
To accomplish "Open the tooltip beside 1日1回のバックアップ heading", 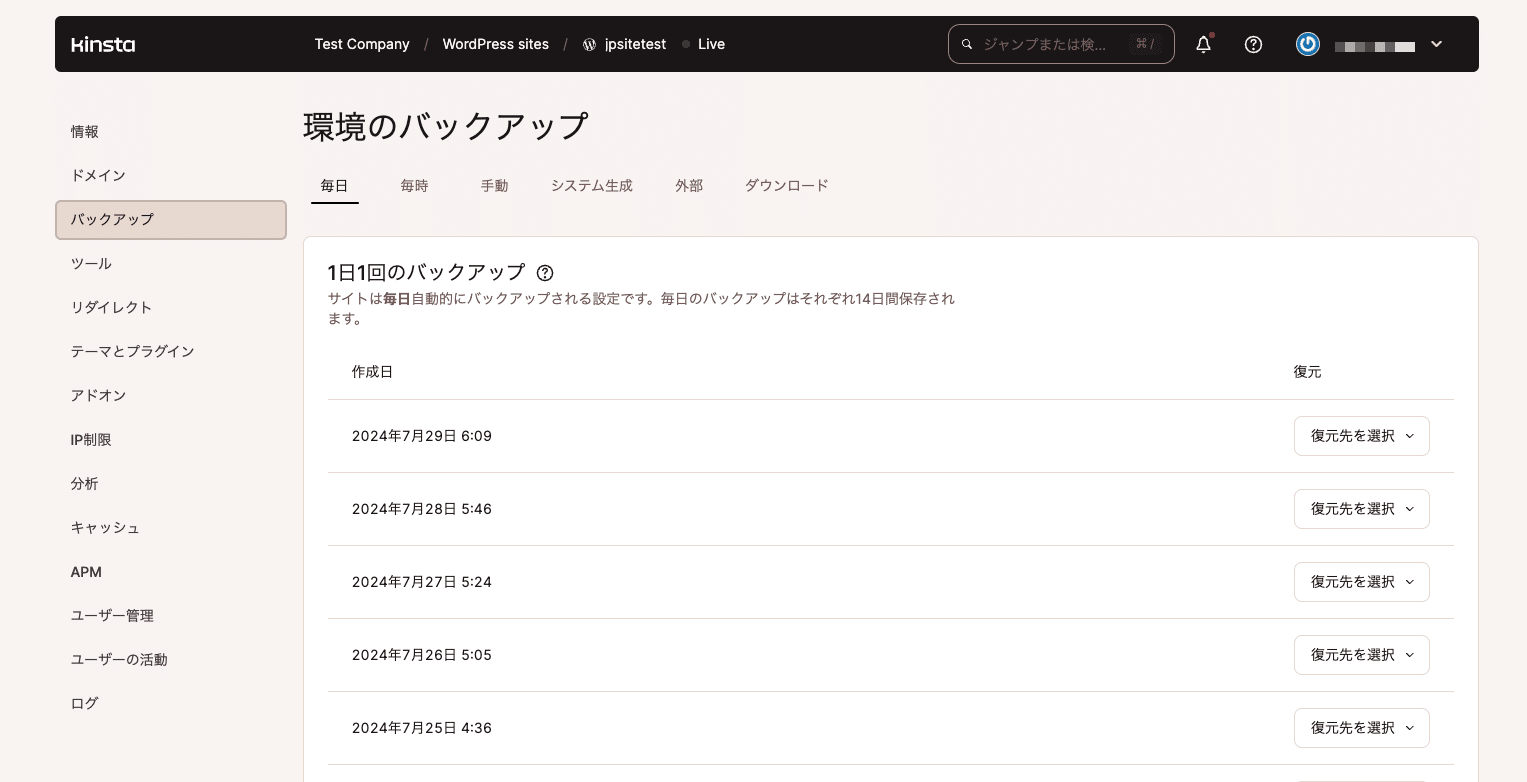I will click(545, 273).
